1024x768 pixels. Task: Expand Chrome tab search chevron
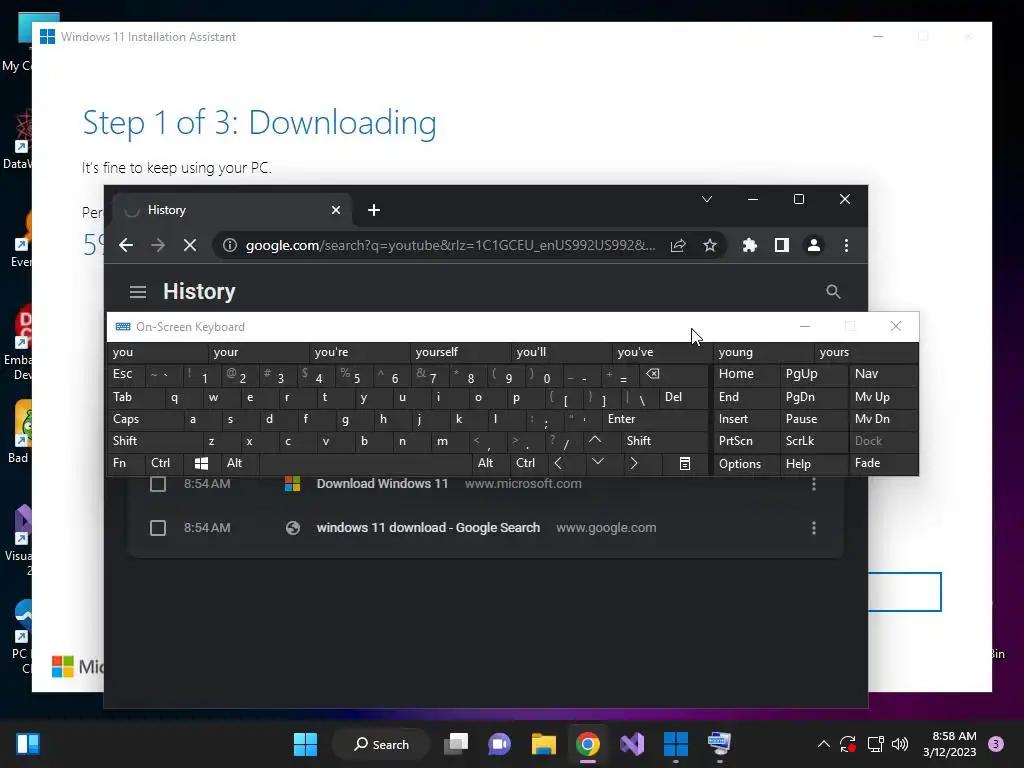coord(707,199)
